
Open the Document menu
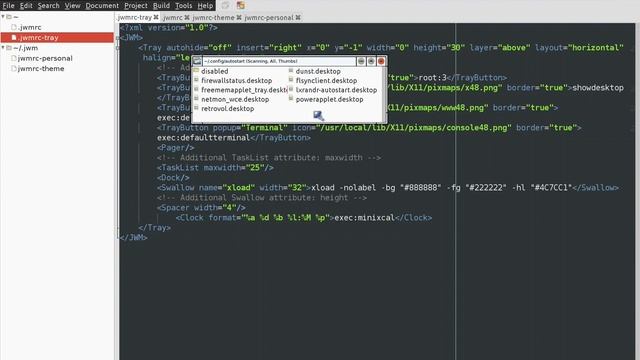(x=102, y=6)
